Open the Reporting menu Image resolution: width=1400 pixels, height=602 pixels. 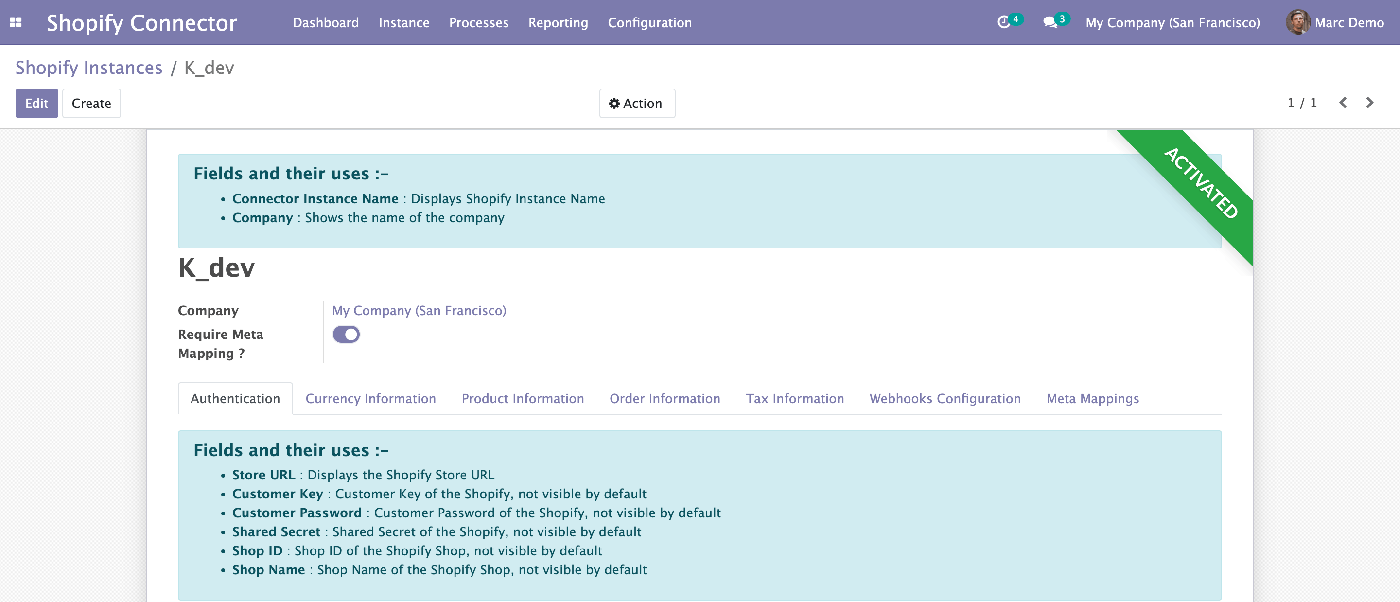tap(558, 22)
